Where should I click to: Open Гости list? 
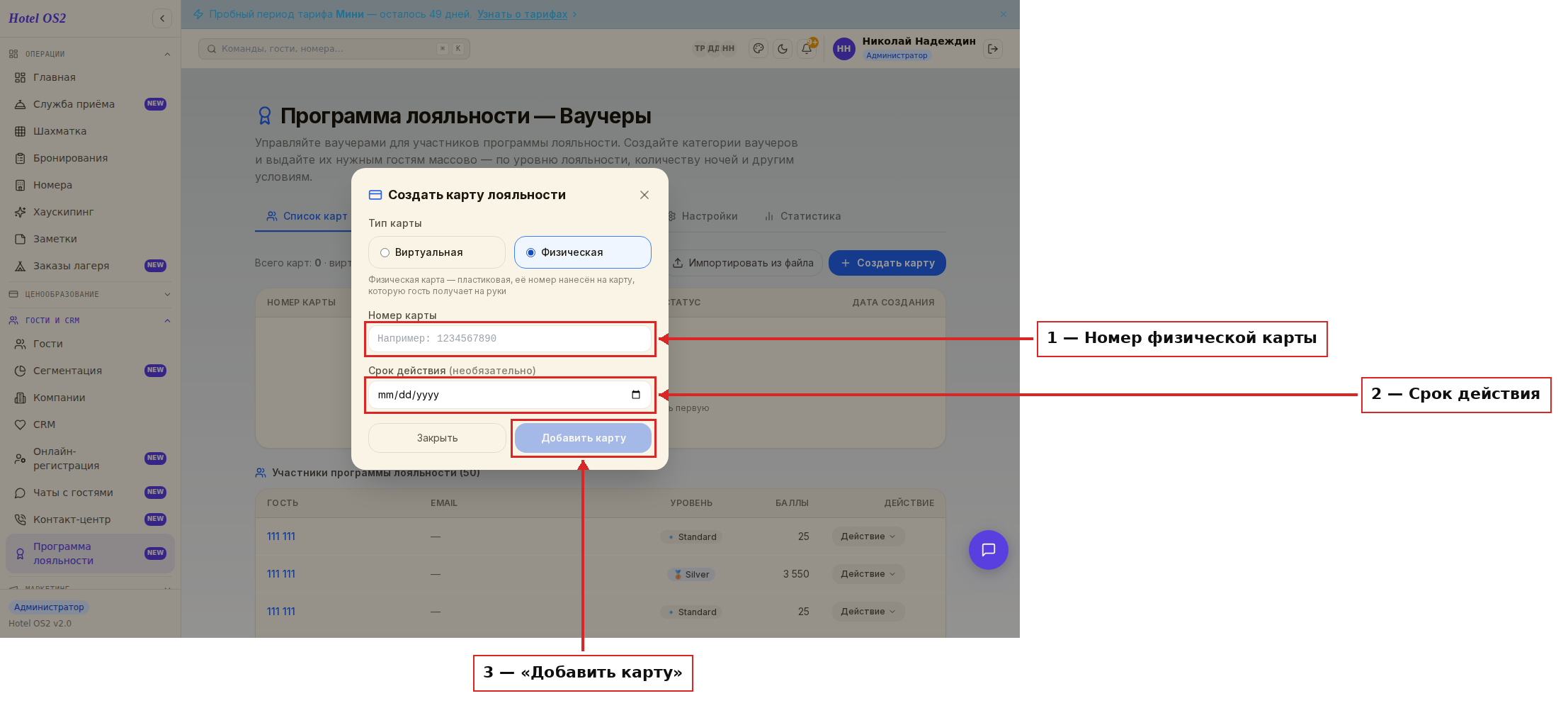90,344
